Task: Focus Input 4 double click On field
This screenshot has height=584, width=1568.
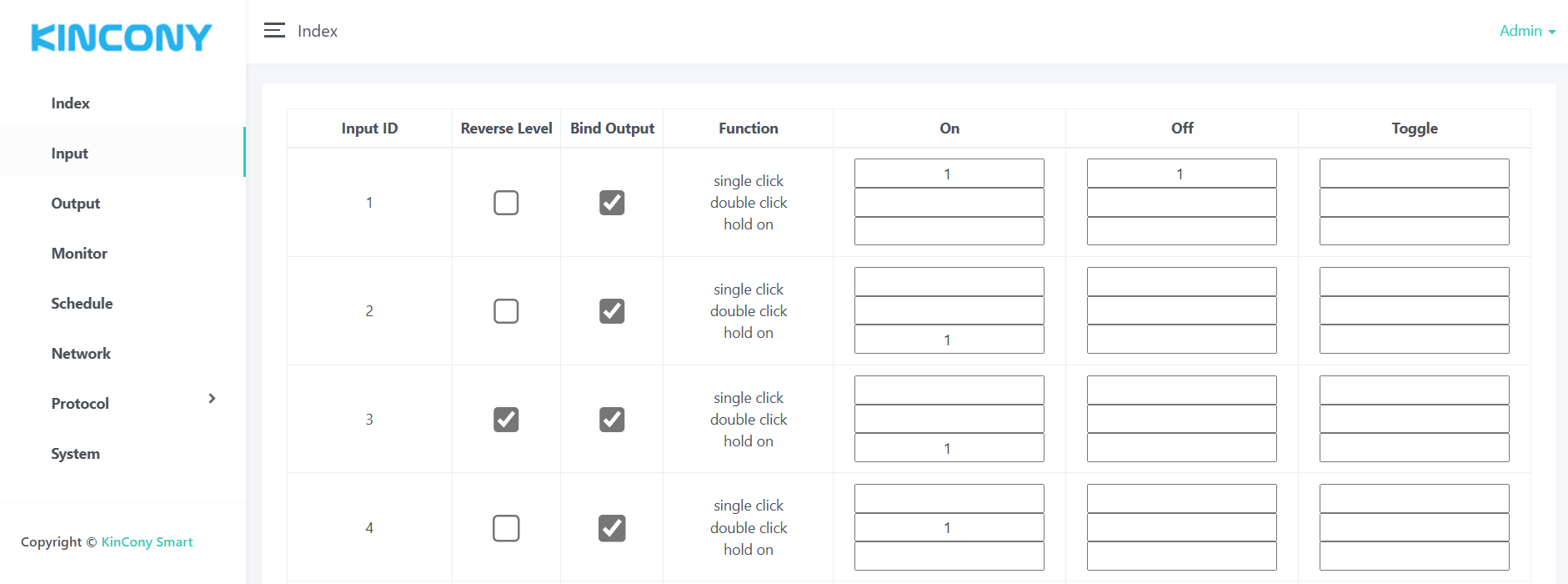Action: 949,527
